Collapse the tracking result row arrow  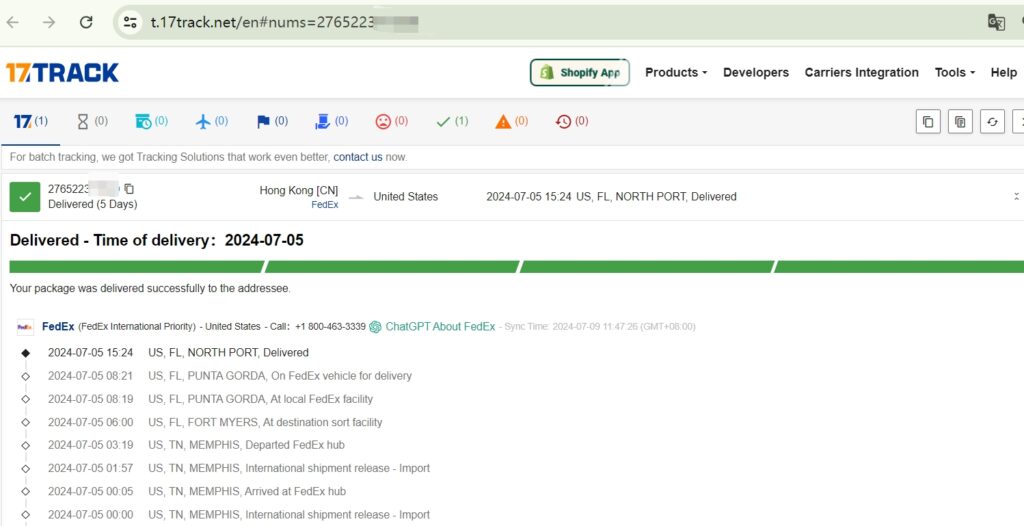[x=1016, y=197]
